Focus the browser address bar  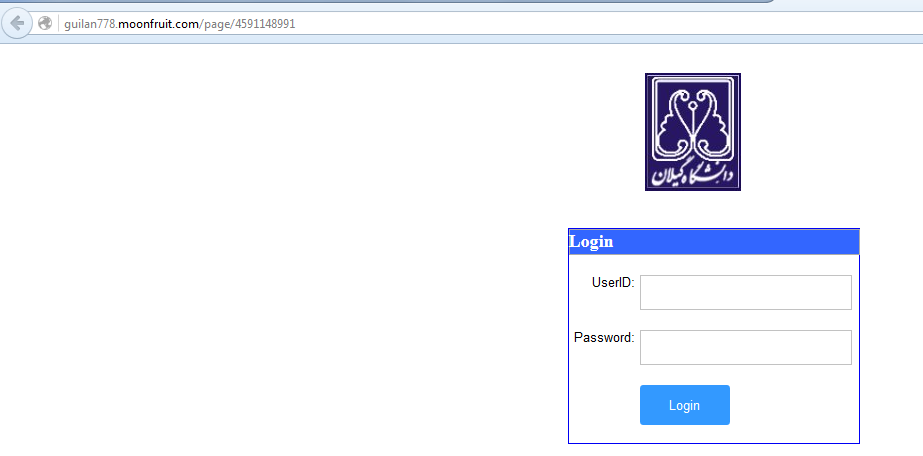coord(471,24)
